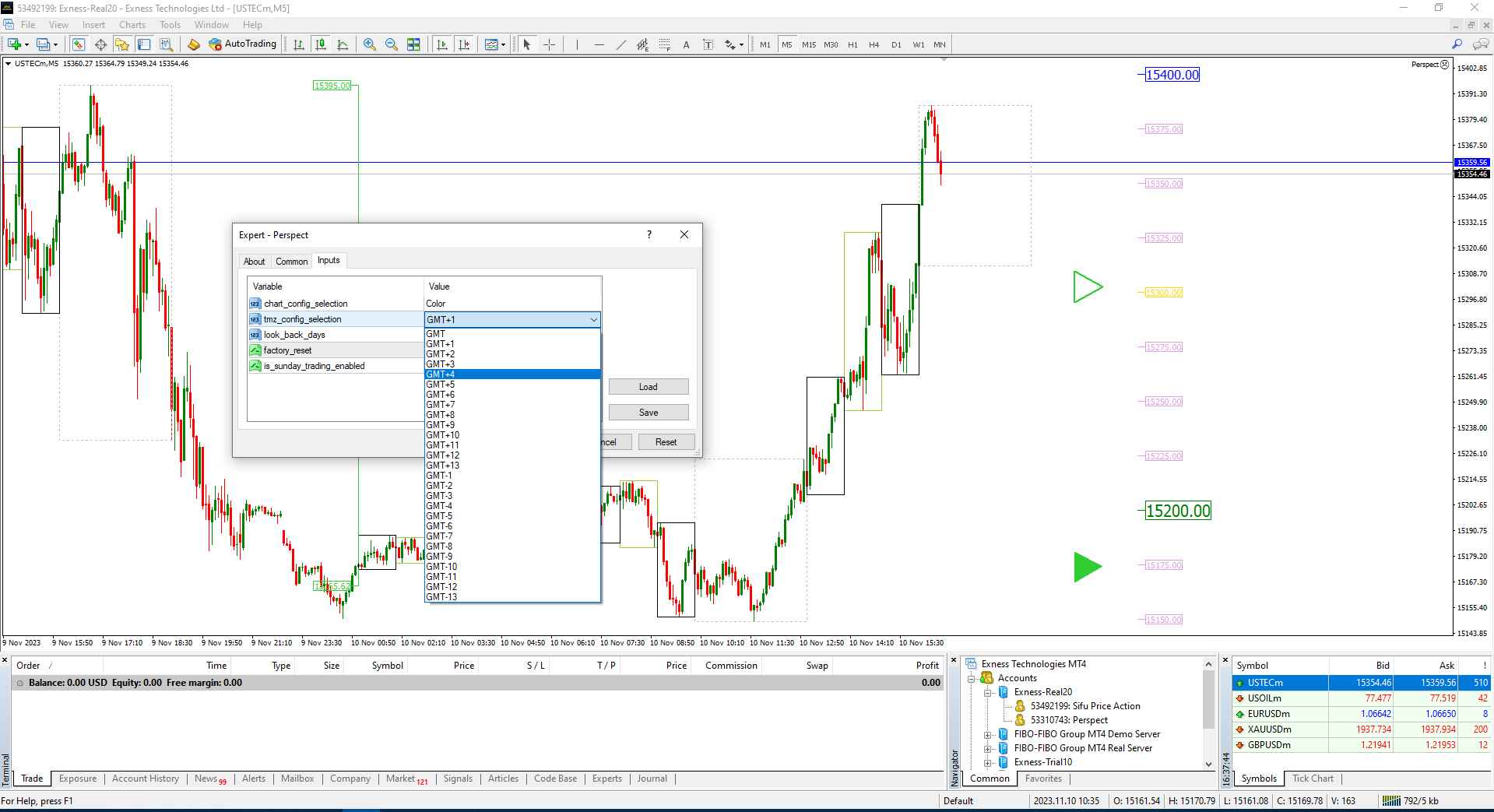Open the Charts menu

pos(132,24)
